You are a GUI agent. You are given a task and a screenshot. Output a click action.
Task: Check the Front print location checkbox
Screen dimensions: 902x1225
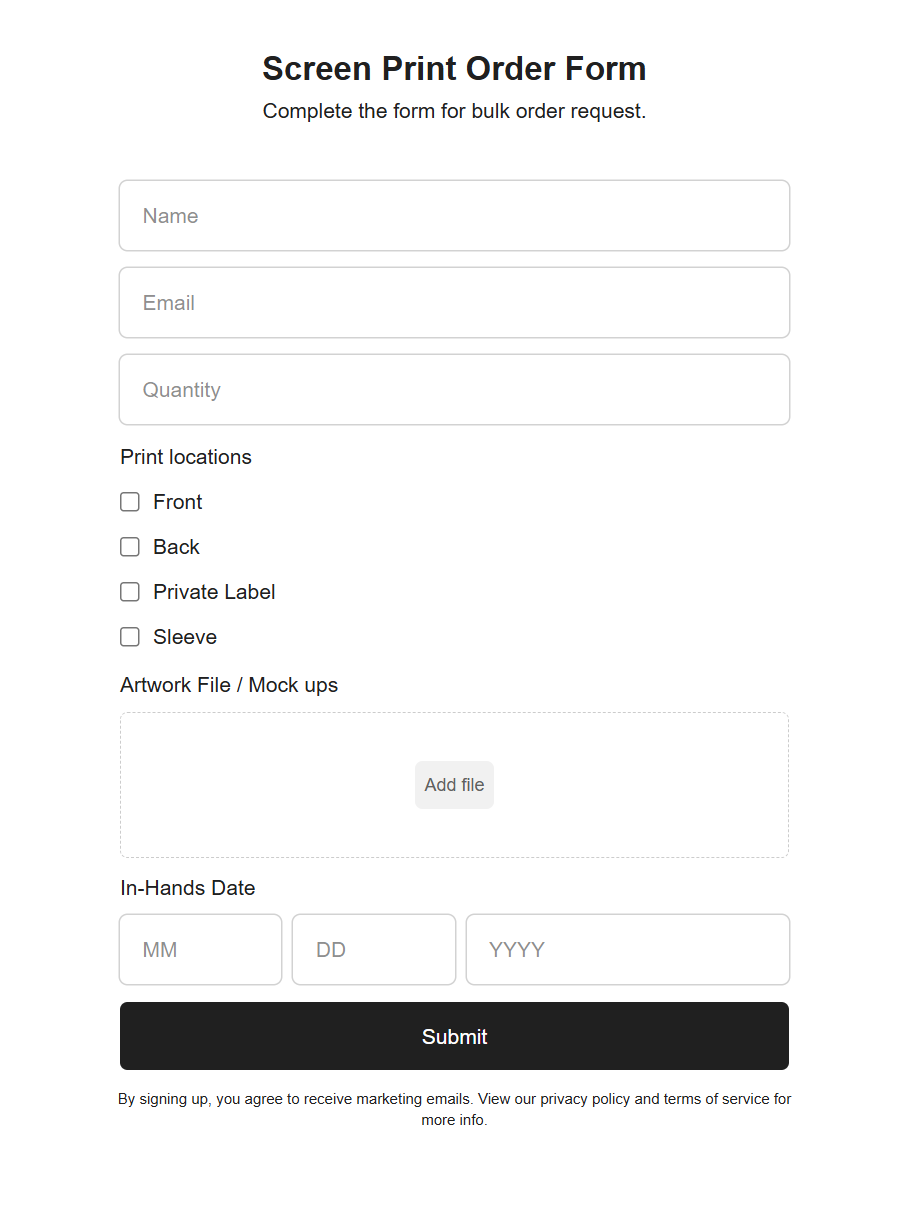pos(129,501)
